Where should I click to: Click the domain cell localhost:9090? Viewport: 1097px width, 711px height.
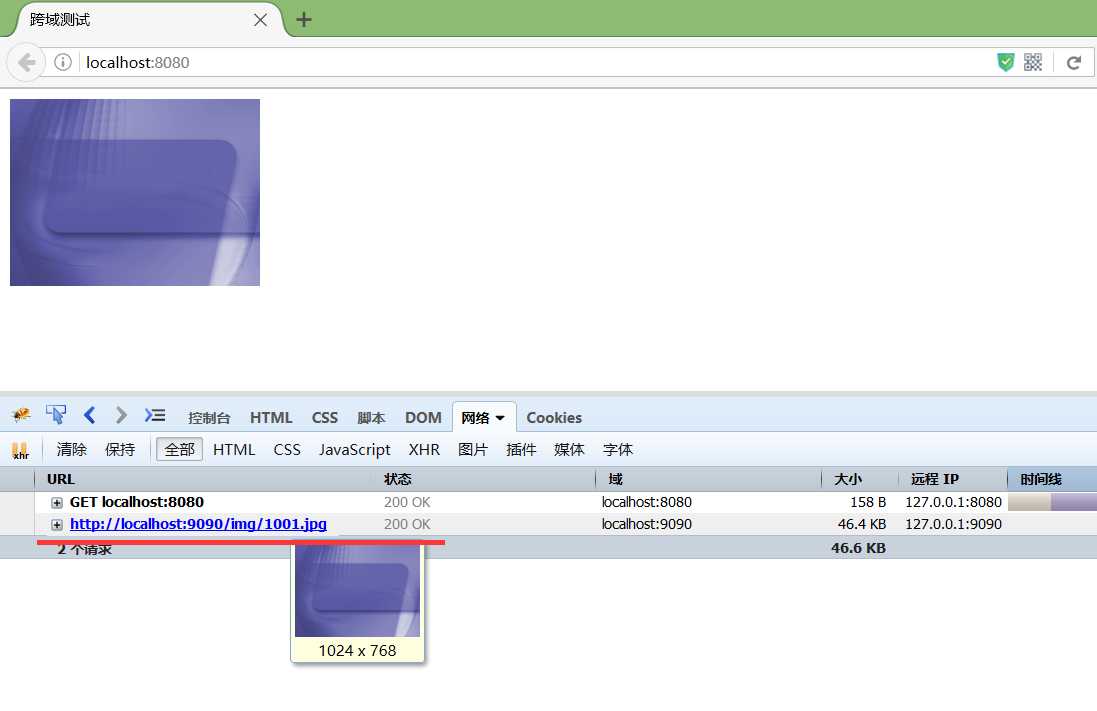point(646,524)
